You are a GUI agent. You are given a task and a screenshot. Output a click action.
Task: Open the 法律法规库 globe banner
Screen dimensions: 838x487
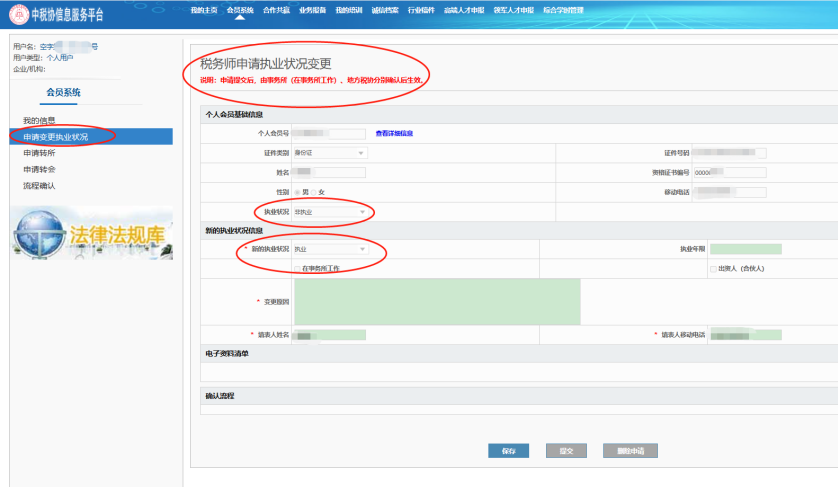(91, 233)
